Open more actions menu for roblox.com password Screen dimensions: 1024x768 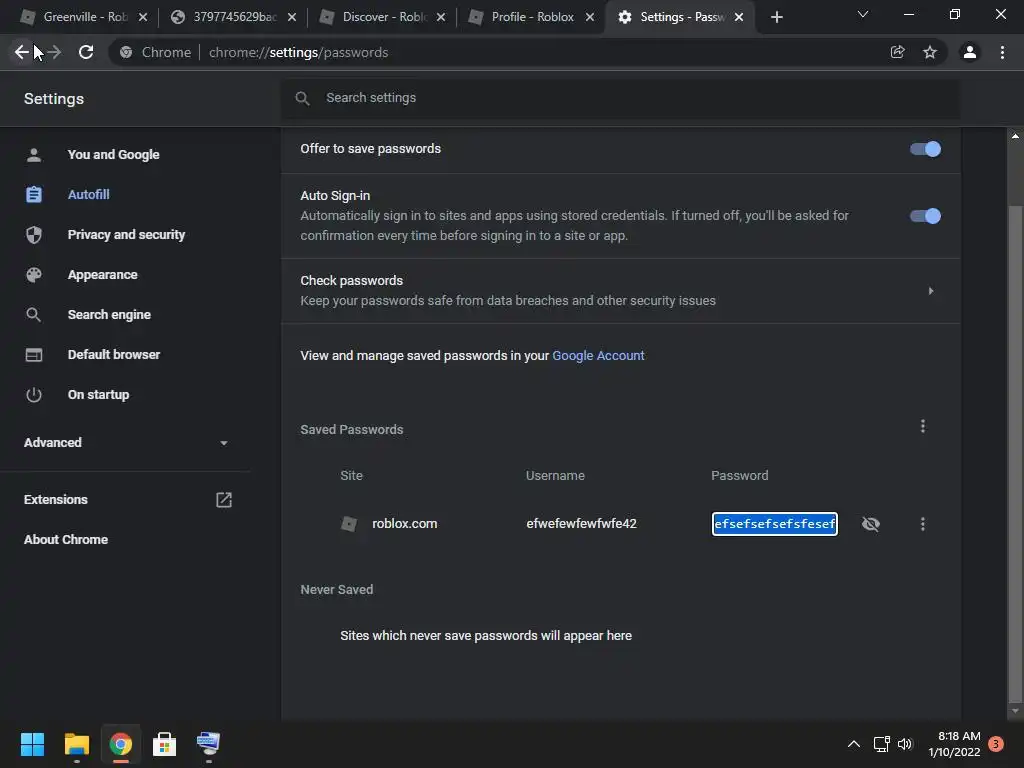pyautogui.click(x=923, y=524)
